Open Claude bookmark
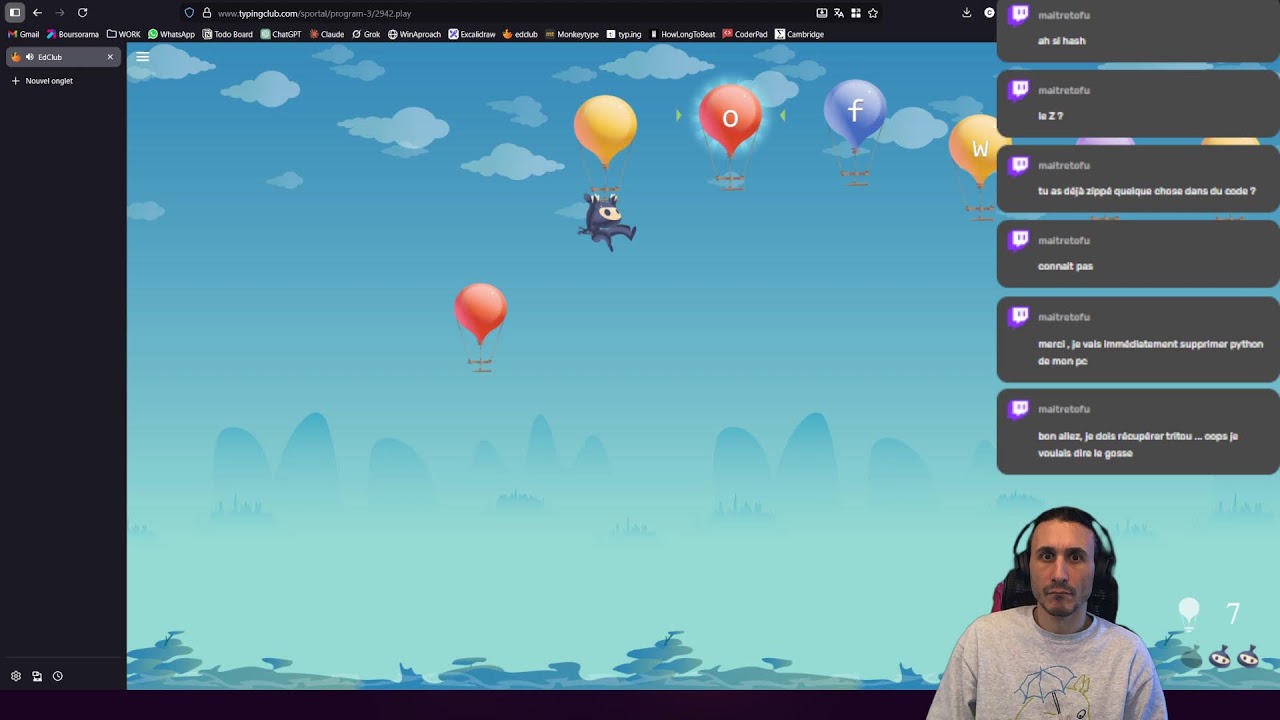This screenshot has height=720, width=1280. [327, 34]
